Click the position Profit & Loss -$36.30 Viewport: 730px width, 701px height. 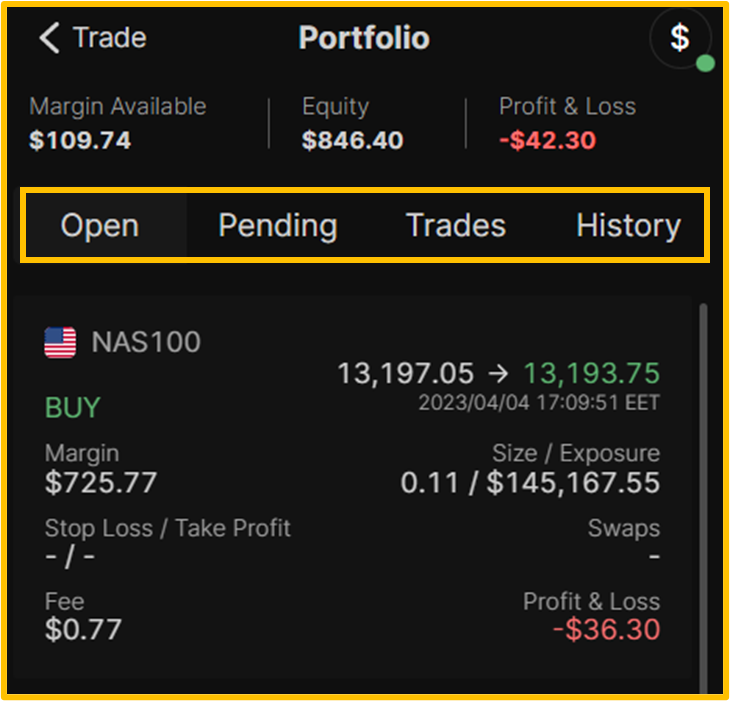(x=607, y=629)
